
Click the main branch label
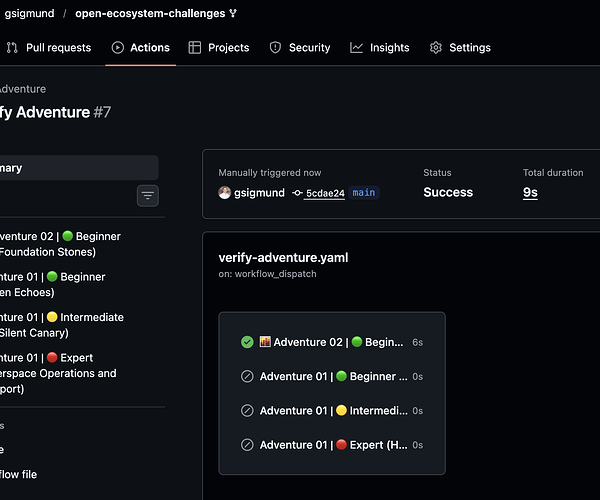[364, 192]
